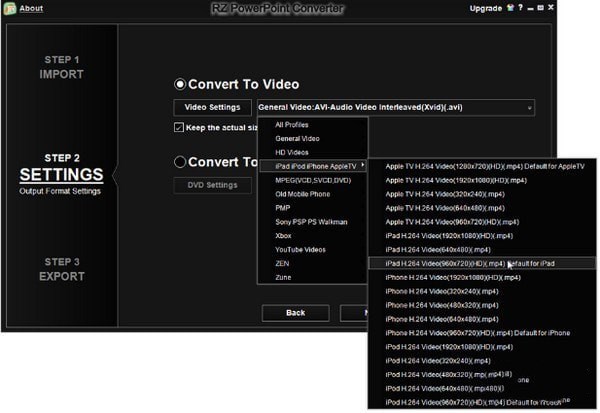Screen dimensions: 600x413
Task: Expand the video format dropdown arrow
Action: (x=530, y=108)
